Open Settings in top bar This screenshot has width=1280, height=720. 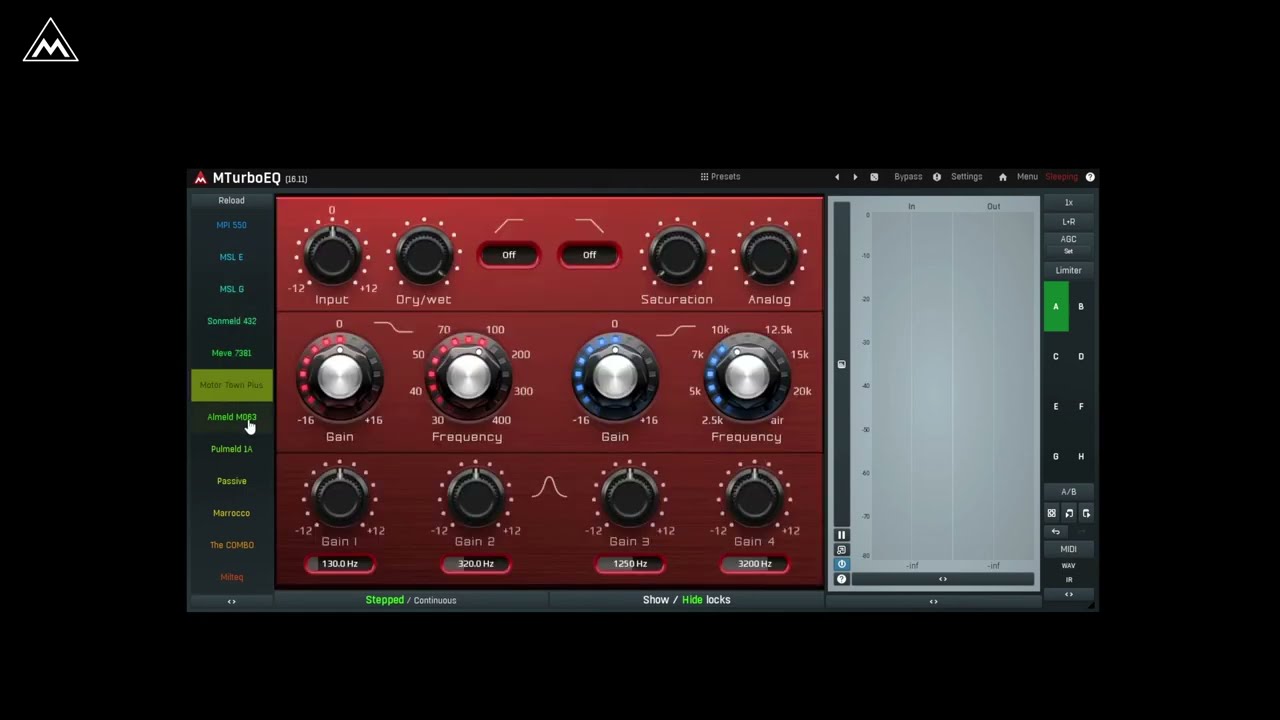pyautogui.click(x=966, y=177)
